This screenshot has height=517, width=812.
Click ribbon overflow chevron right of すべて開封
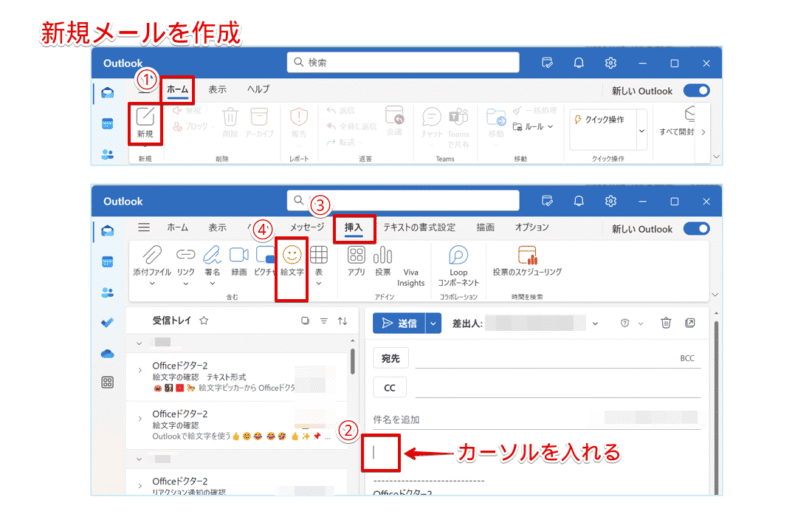click(703, 132)
